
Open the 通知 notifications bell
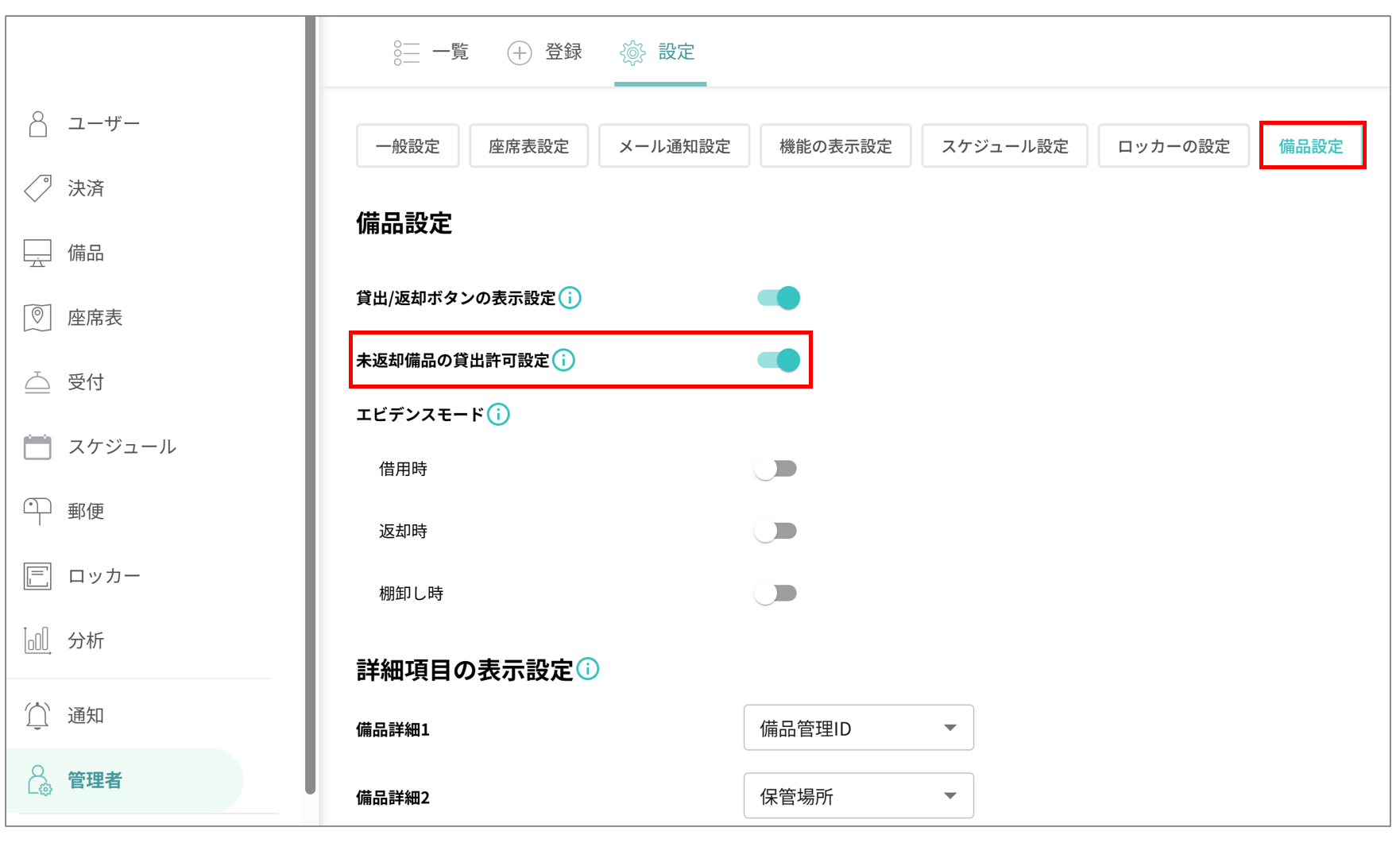click(x=37, y=714)
